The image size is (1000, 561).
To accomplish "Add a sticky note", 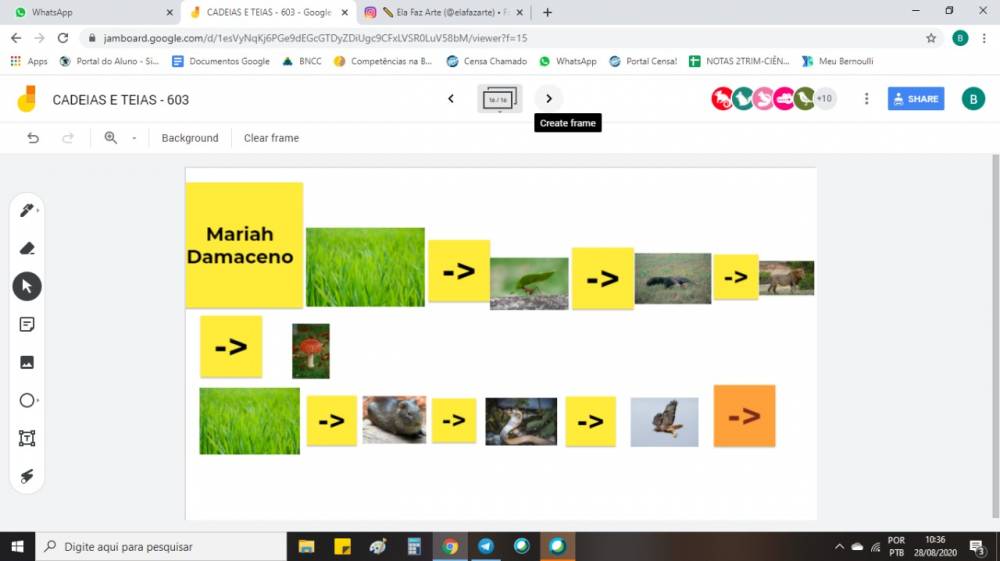I will tap(27, 325).
